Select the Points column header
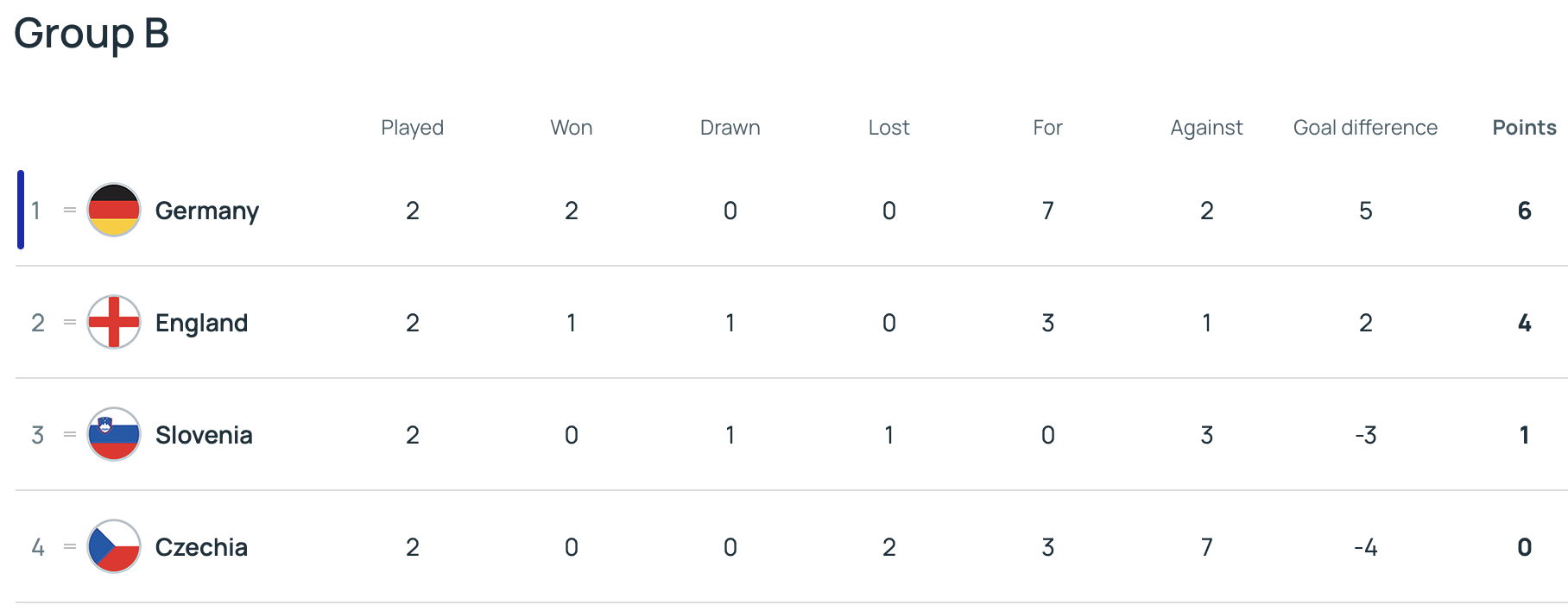Viewport: 1568px width, 611px height. pos(1524,128)
